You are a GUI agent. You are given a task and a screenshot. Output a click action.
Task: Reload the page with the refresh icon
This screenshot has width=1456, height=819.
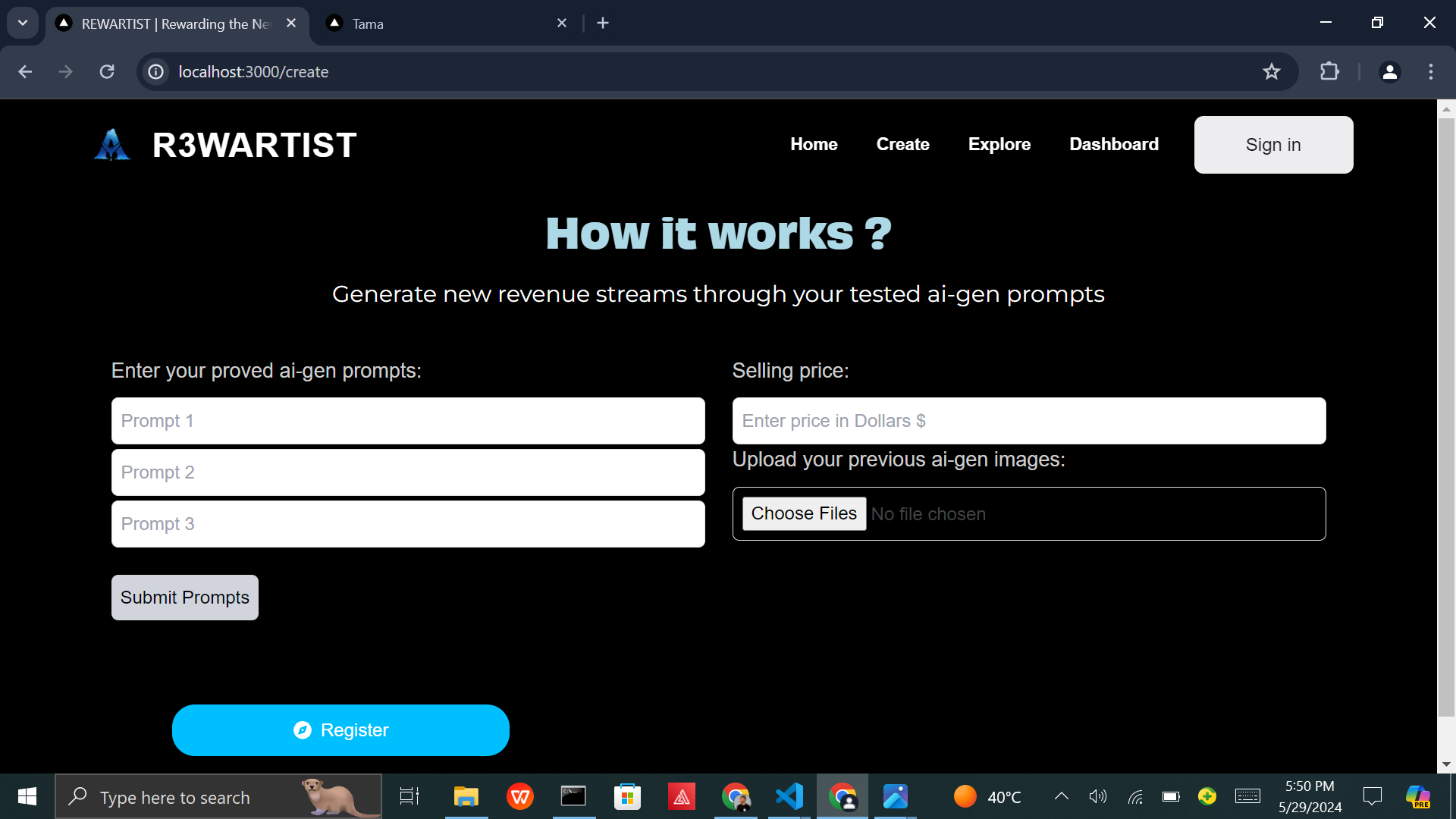click(107, 72)
